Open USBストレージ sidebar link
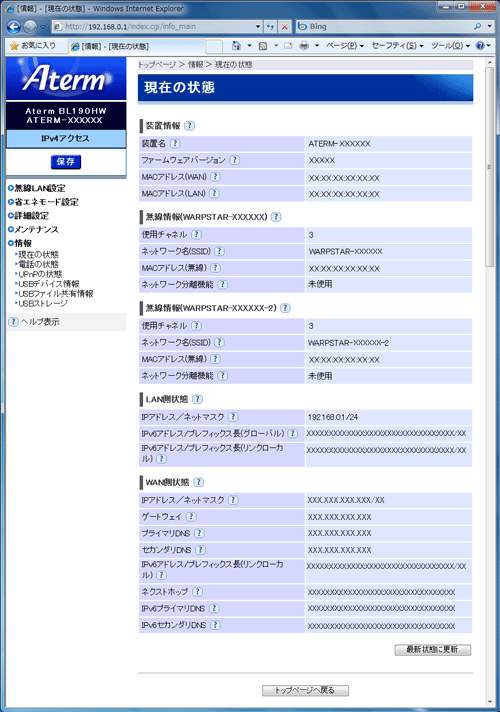500x712 pixels. coord(42,303)
